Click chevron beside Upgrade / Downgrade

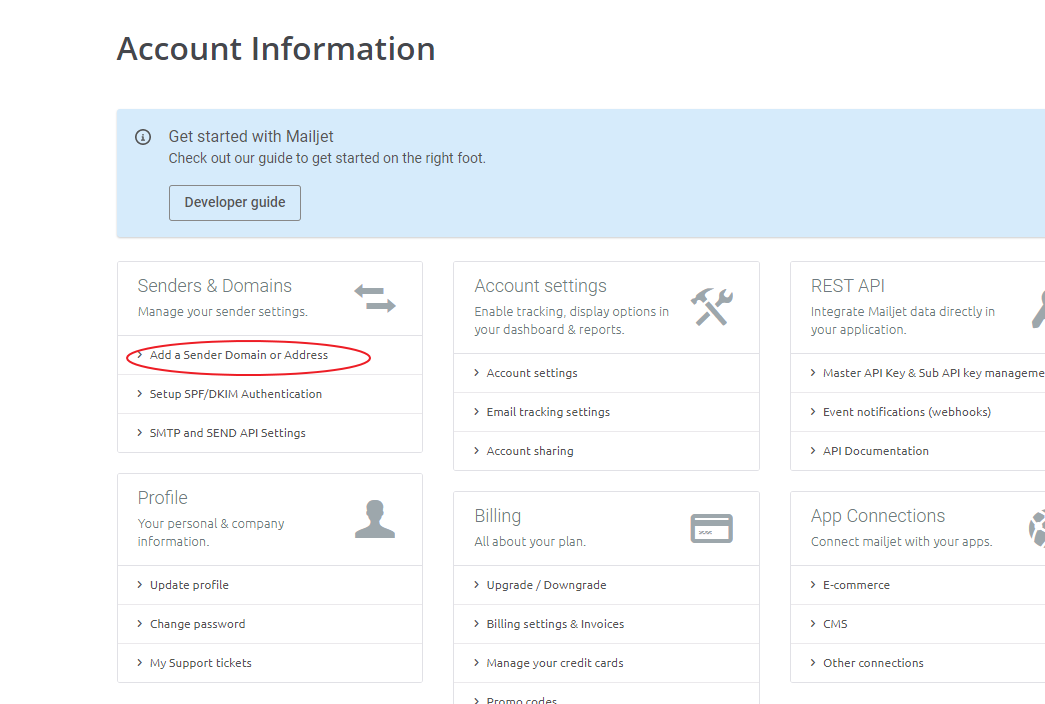pyautogui.click(x=477, y=585)
